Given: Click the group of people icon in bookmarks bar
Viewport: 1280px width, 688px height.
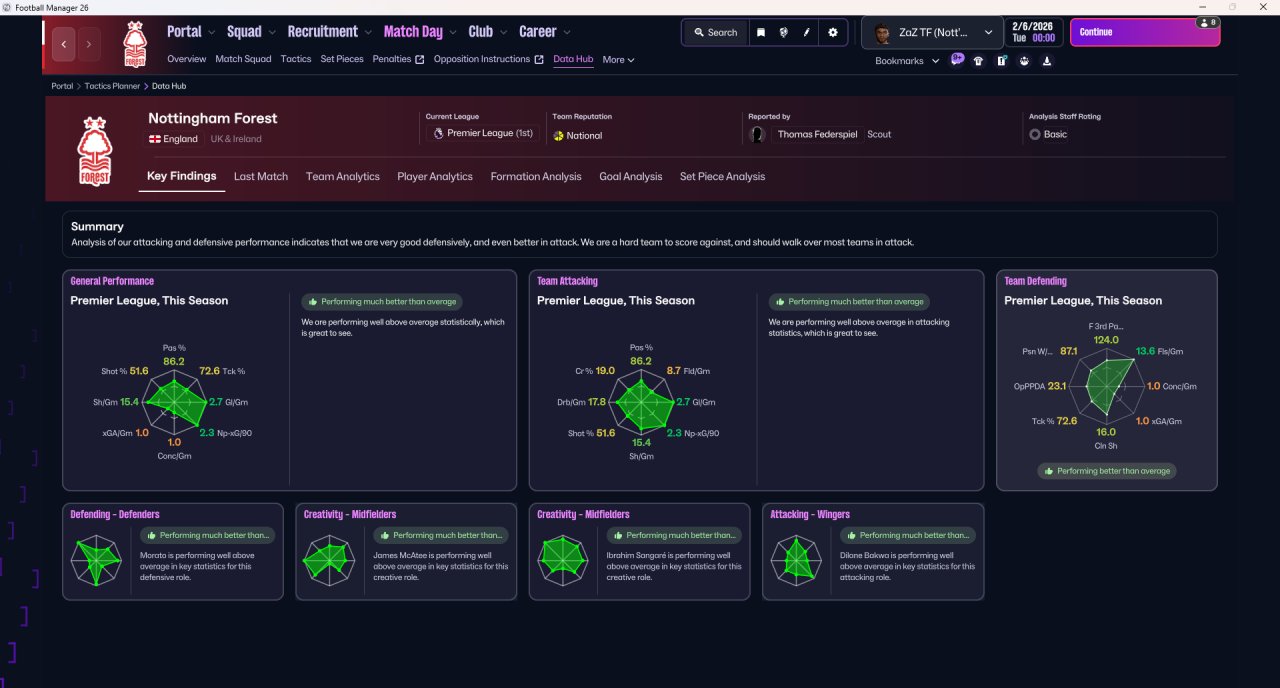Looking at the screenshot, I should pos(1024,60).
